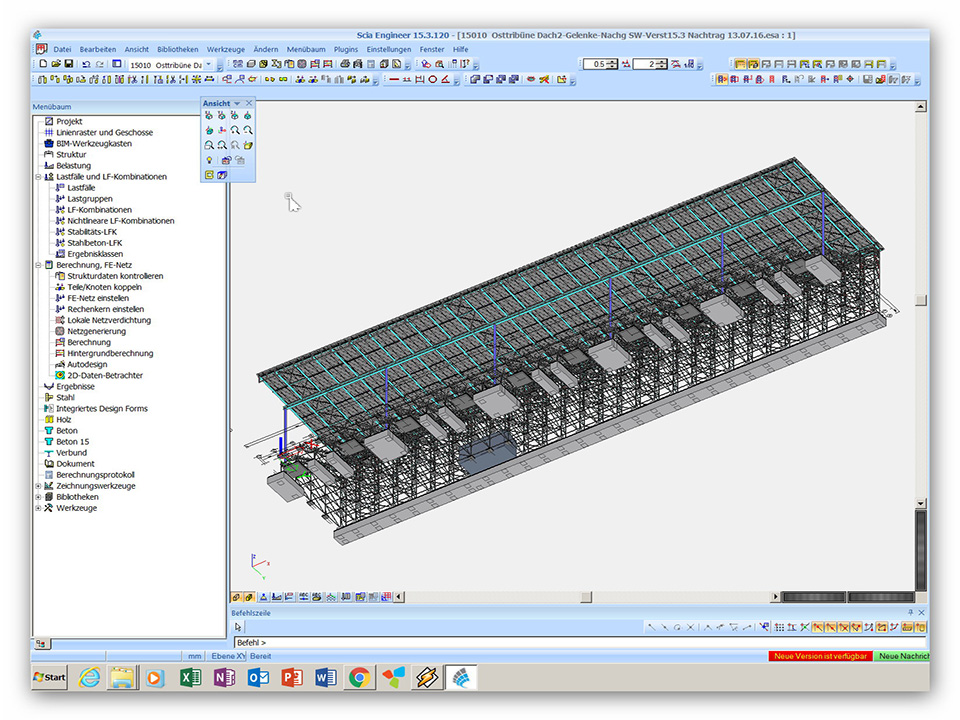The image size is (960, 720).
Task: Expand the Zeichnungswerkzeuge tree node
Action: pyautogui.click(x=38, y=486)
